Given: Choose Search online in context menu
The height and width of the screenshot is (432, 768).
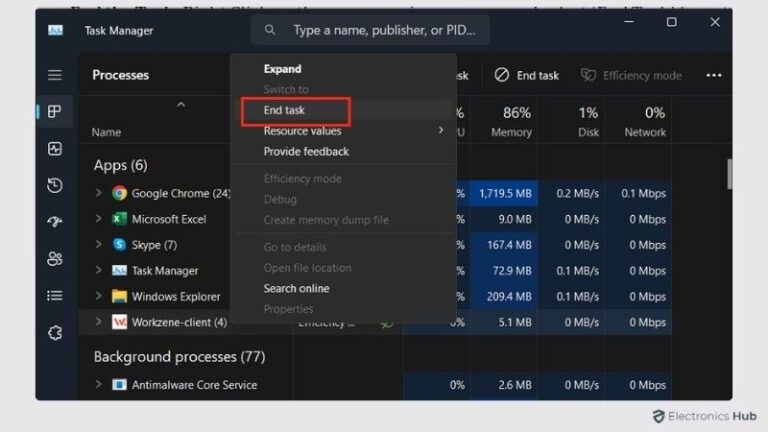Looking at the screenshot, I should [x=296, y=288].
